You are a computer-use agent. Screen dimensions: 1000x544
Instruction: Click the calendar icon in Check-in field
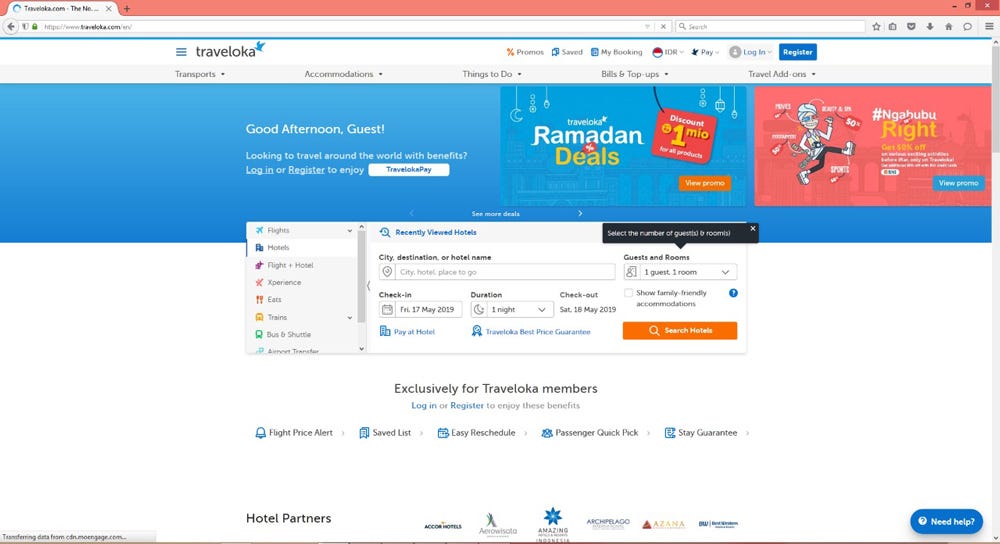tap(387, 309)
